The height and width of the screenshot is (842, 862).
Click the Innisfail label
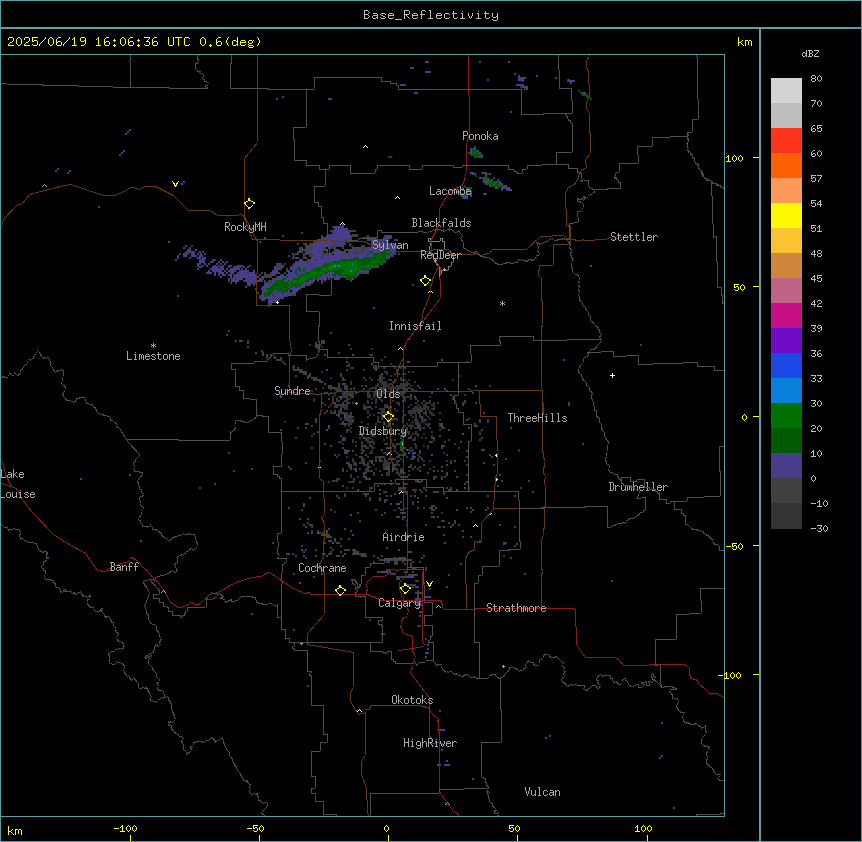(x=415, y=326)
